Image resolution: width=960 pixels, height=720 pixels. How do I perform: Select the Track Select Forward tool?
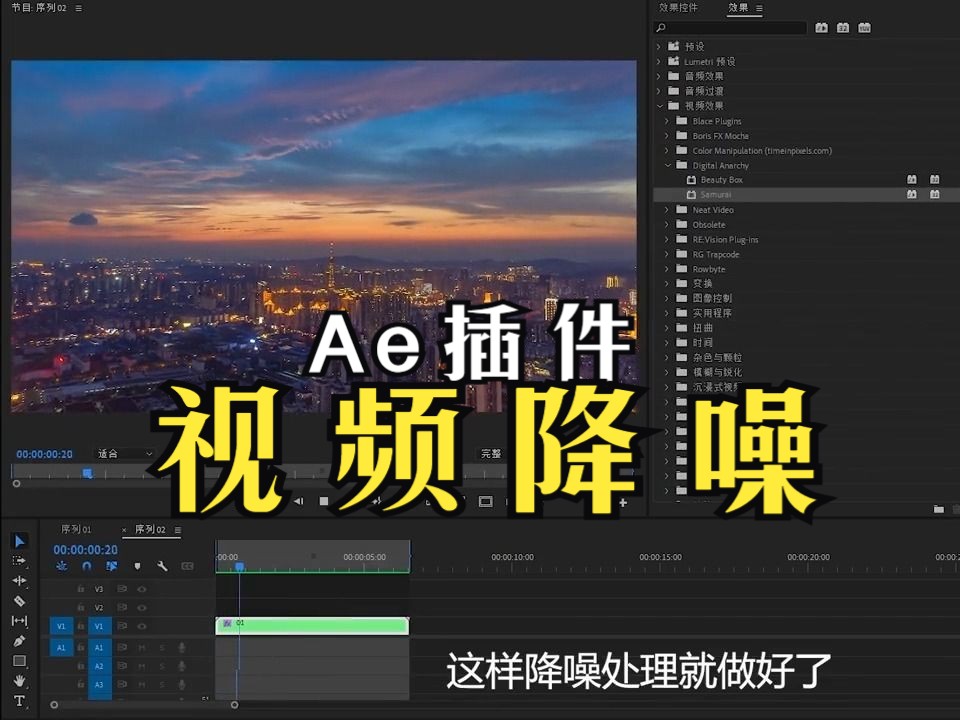click(x=18, y=562)
